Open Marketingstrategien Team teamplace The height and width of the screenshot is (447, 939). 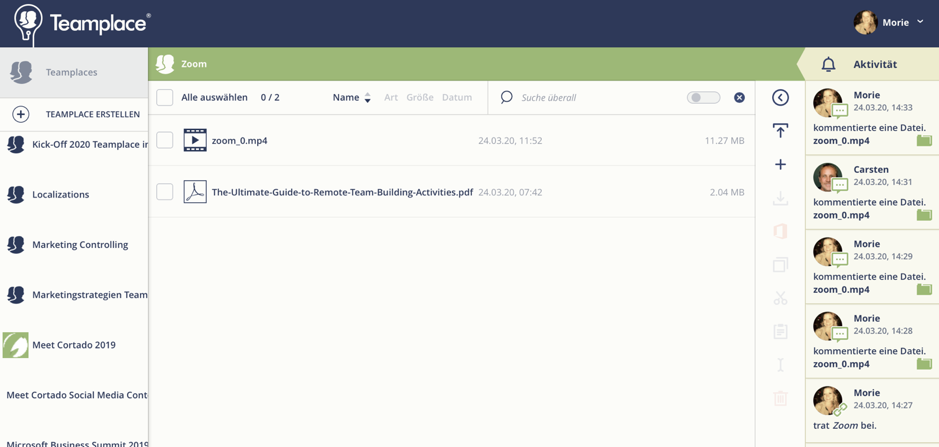74,295
